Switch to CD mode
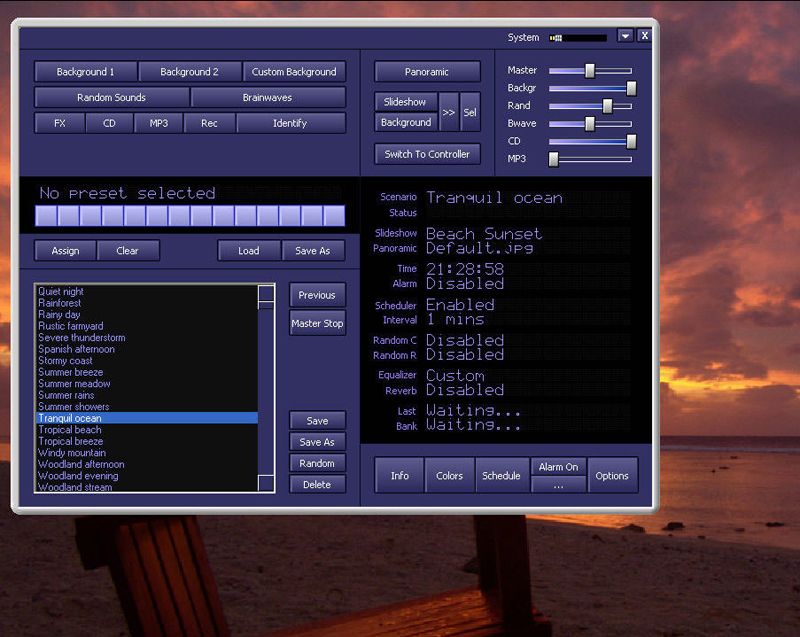 110,123
